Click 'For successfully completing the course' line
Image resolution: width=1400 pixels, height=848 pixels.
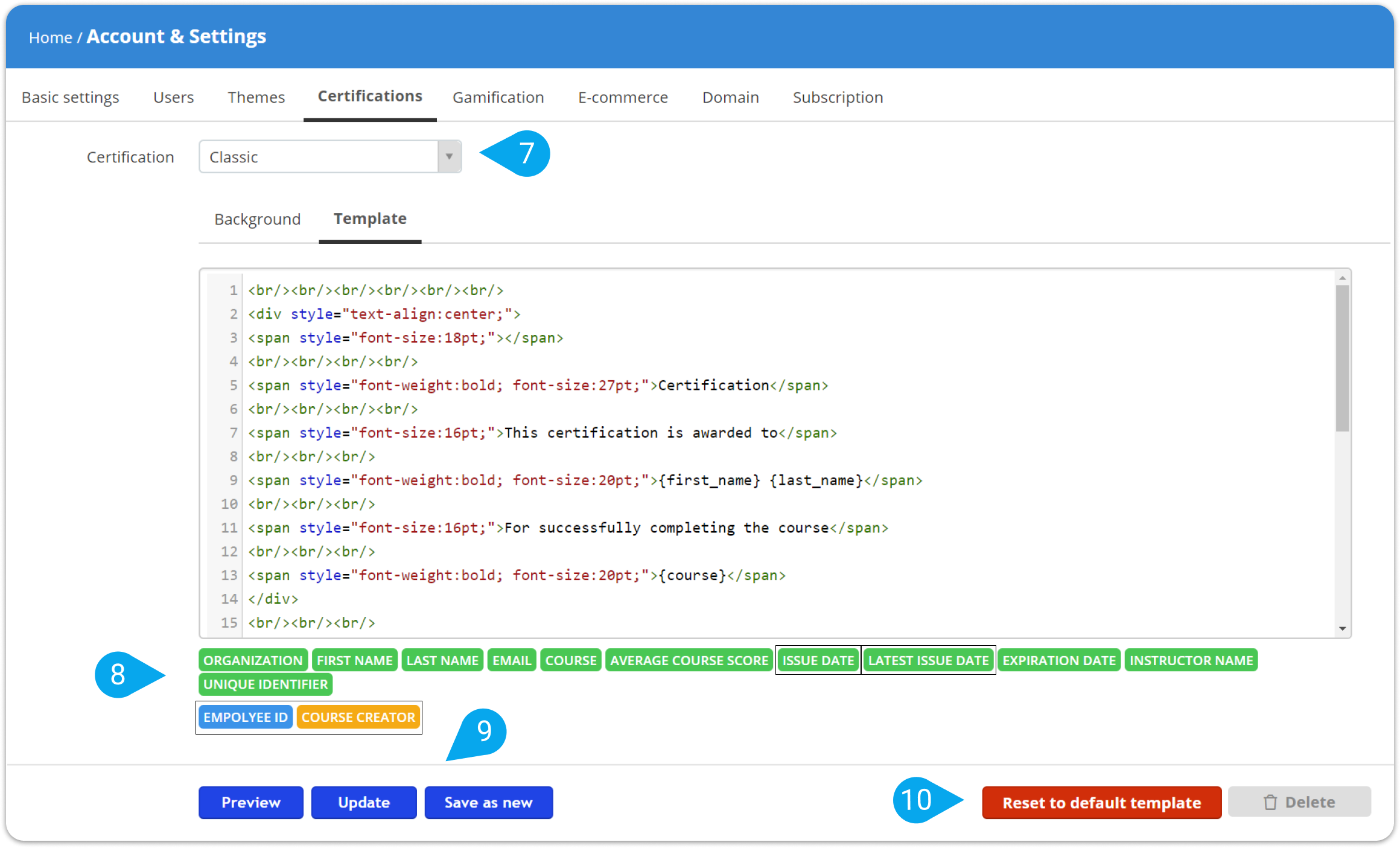pos(568,528)
